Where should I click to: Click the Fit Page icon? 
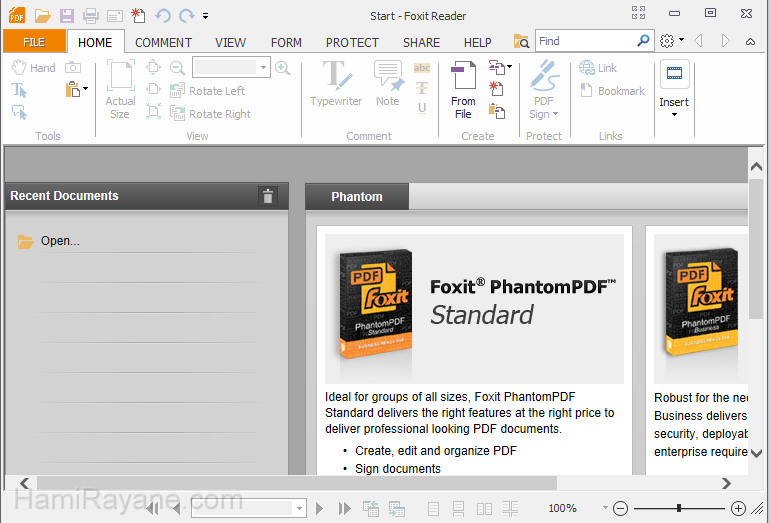click(x=154, y=67)
